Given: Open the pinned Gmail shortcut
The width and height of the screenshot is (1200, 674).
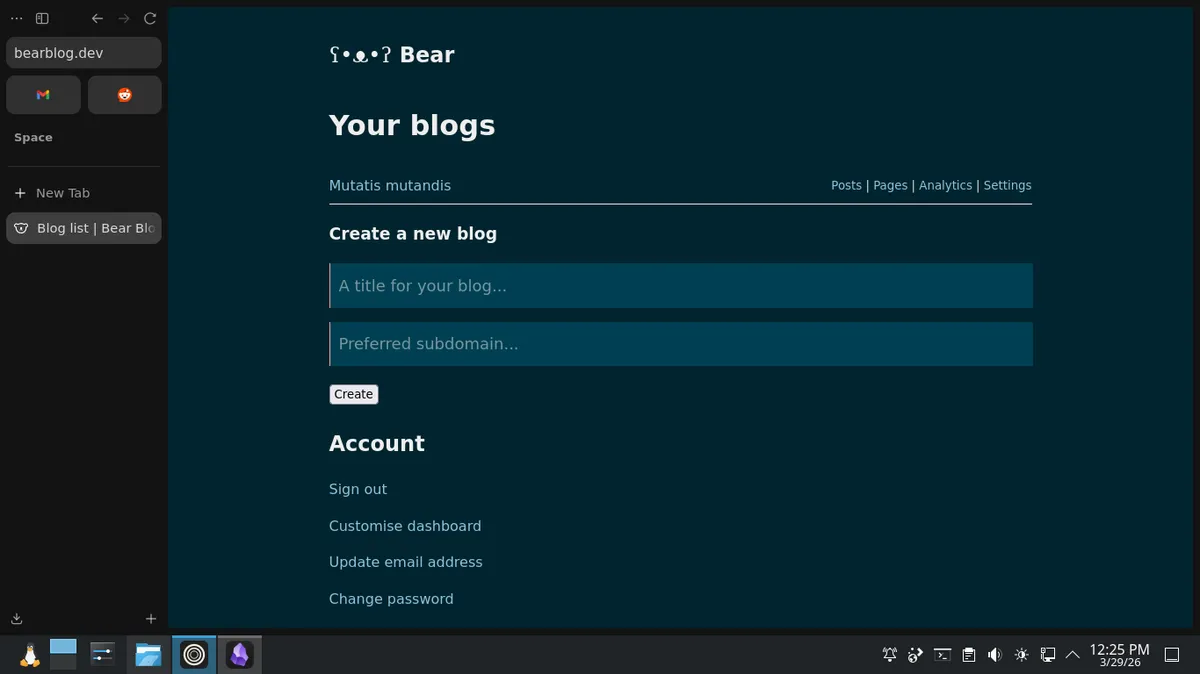Looking at the screenshot, I should coord(43,95).
